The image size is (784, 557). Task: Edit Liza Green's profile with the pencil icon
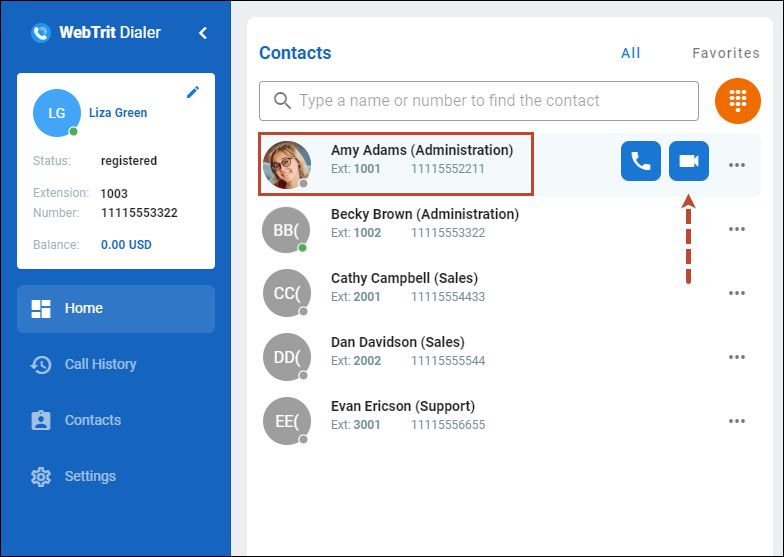193,92
